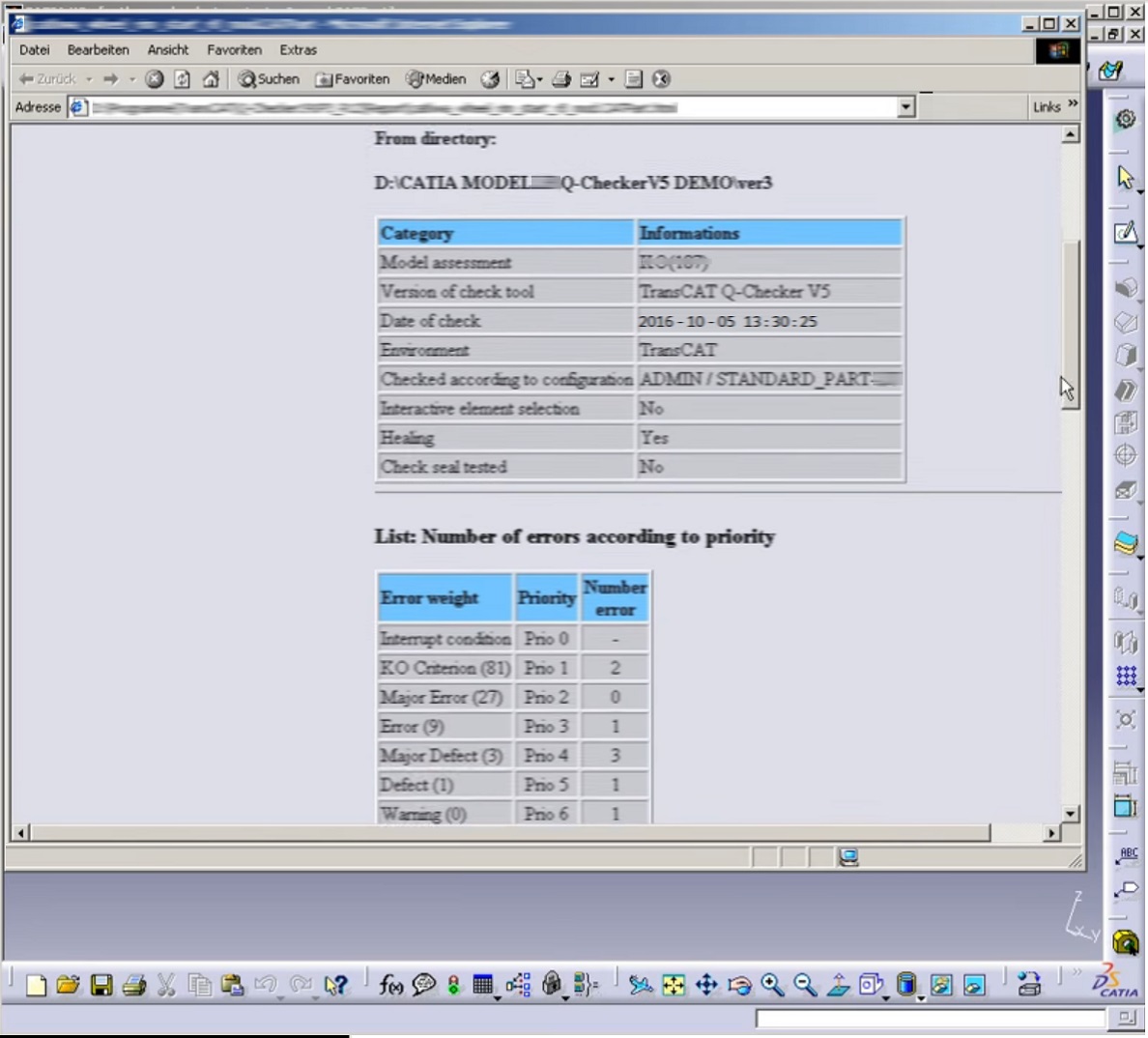Click the 'KO Criterion (81)' row label

click(445, 668)
